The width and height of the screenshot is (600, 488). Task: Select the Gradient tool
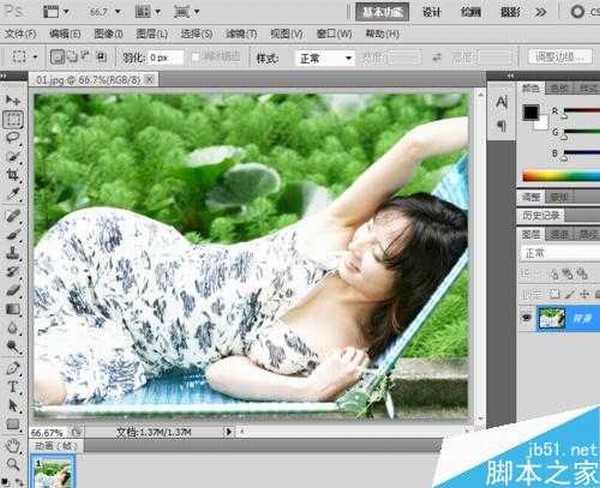[x=14, y=309]
